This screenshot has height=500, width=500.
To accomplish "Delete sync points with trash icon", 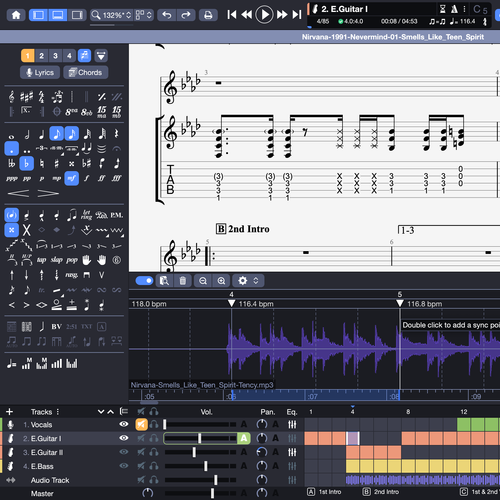I will 183,281.
